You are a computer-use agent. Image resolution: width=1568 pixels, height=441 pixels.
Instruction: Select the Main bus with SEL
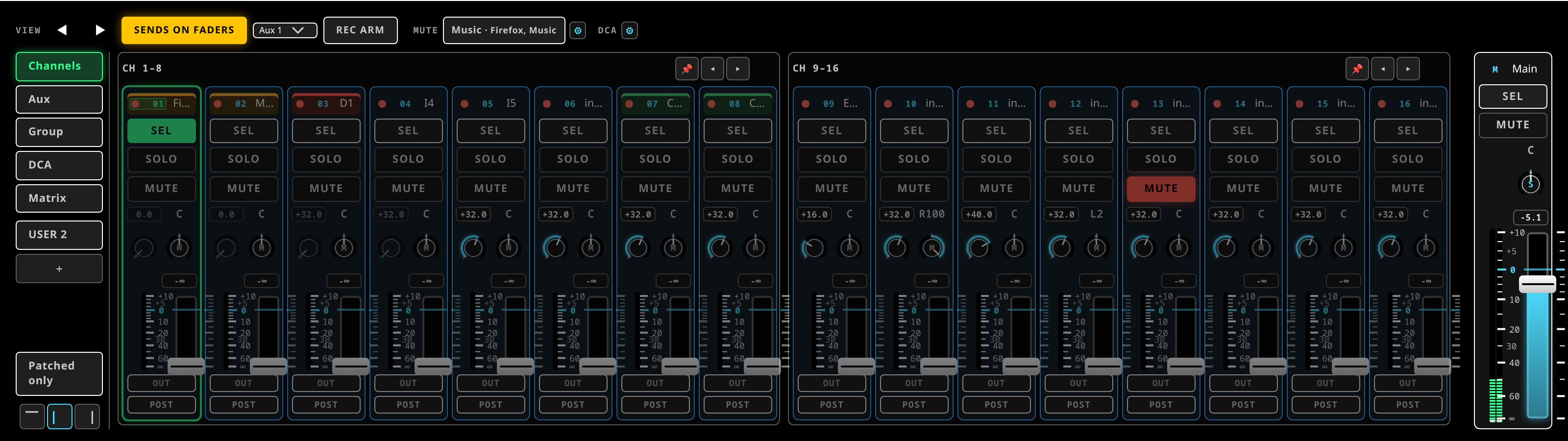click(1513, 96)
